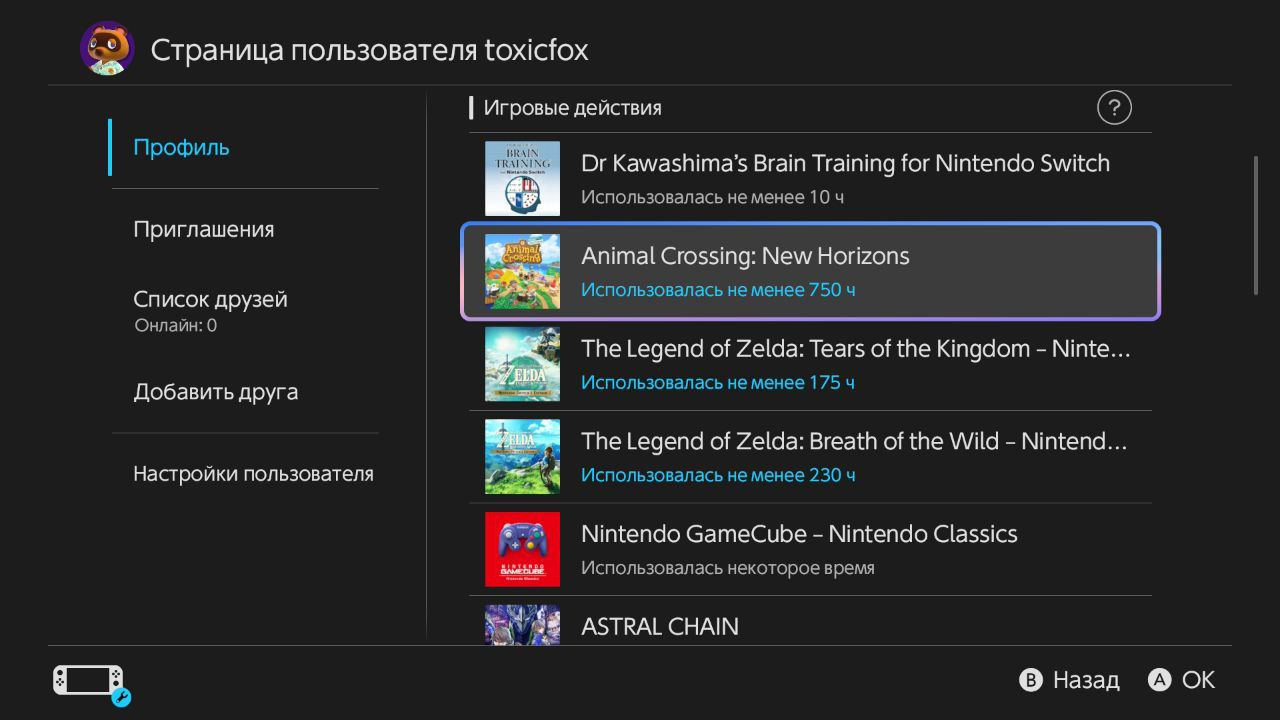Click the ASTRAL CHAIN cover thumbnail
Image resolution: width=1280 pixels, height=720 pixels.
coord(522,624)
